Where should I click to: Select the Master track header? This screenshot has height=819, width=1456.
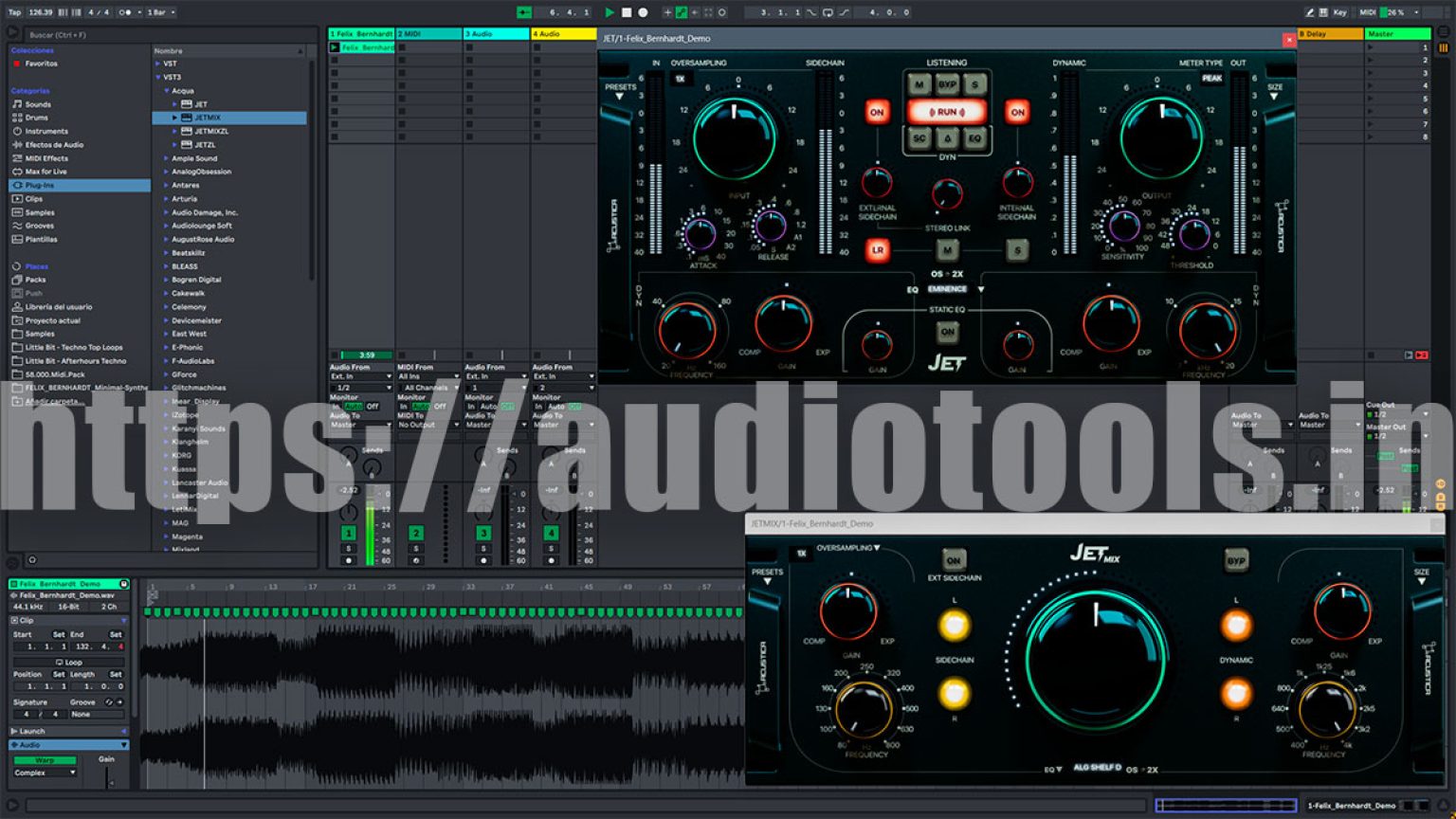coord(1397,34)
